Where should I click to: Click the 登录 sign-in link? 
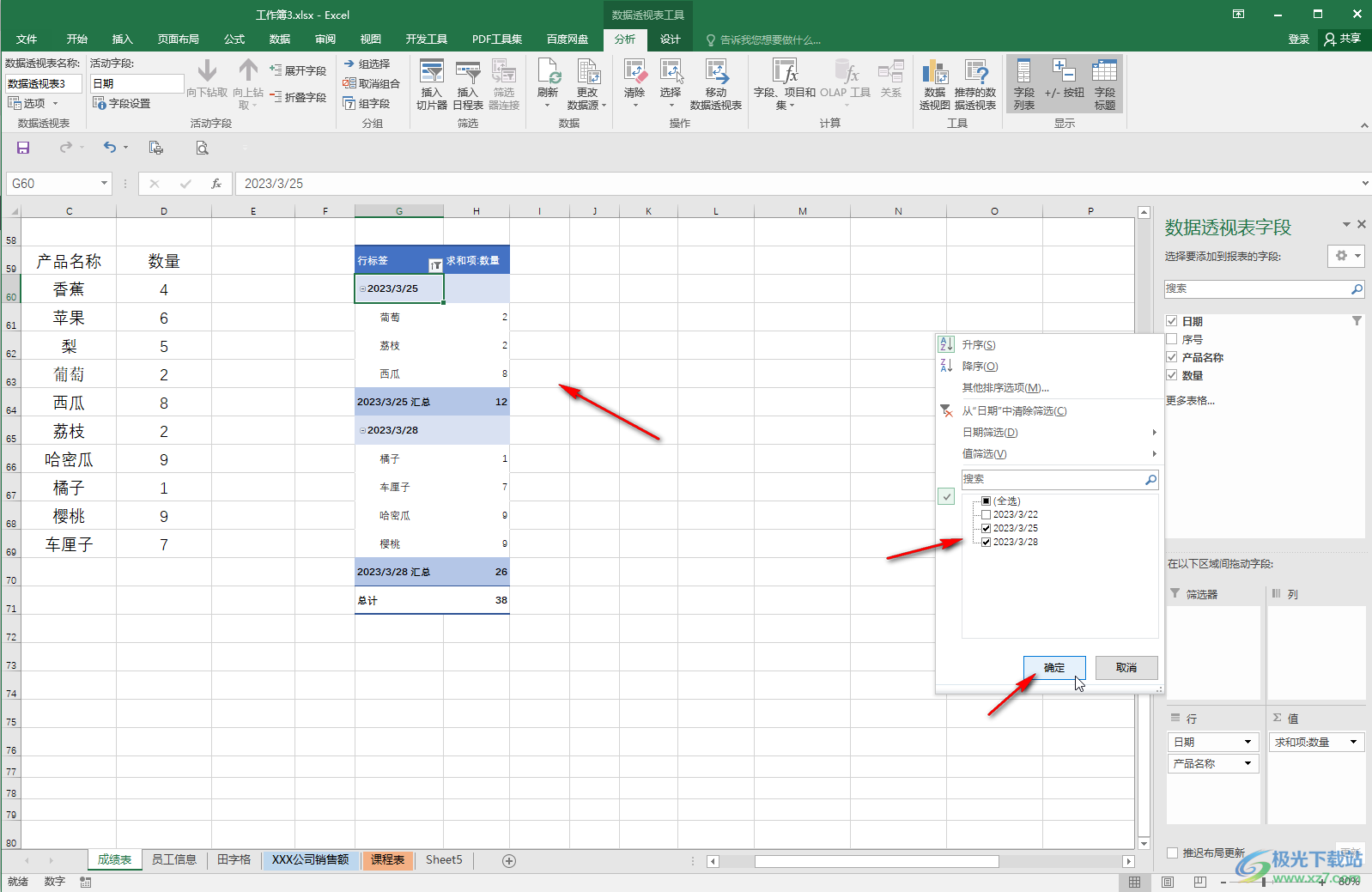(1298, 39)
